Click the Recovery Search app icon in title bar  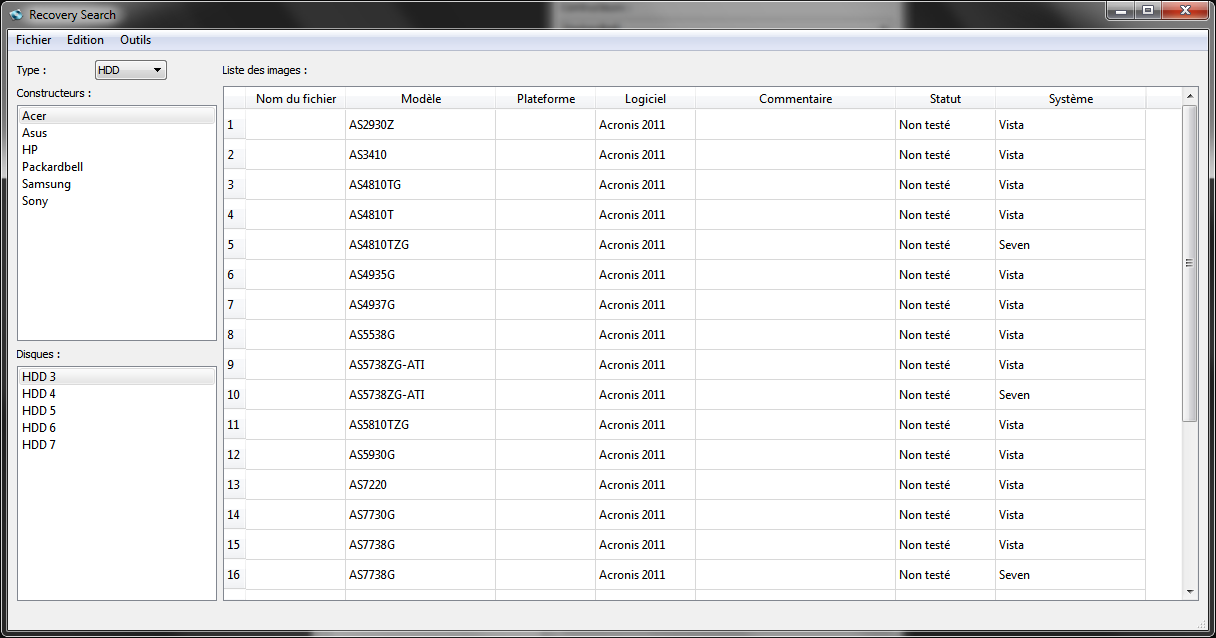pos(15,15)
